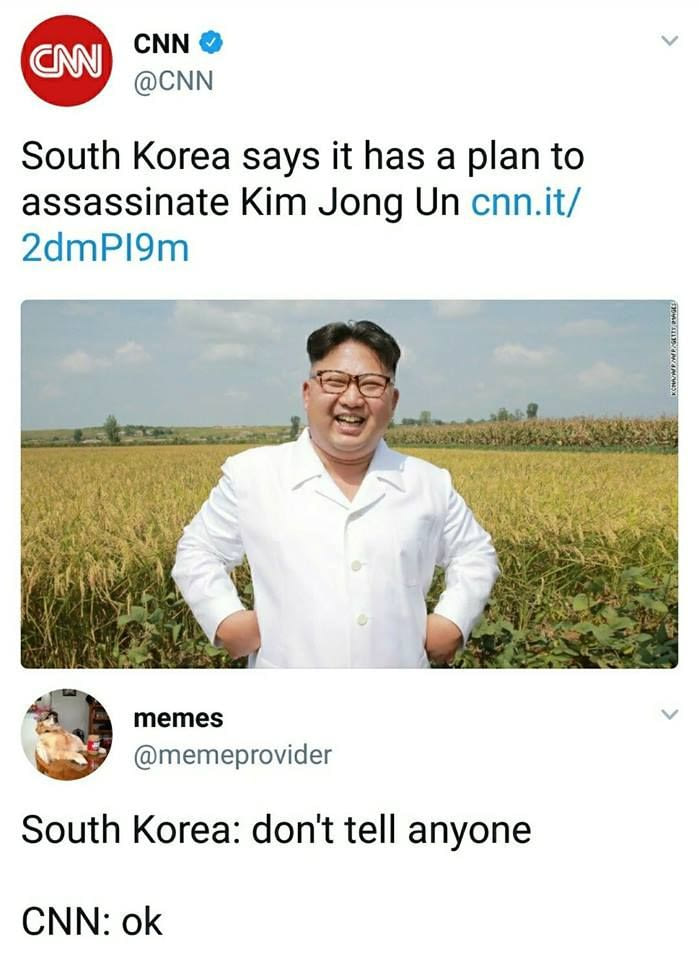The width and height of the screenshot is (699, 960).
Task: Follow the cnn.it/ shortened article link
Action: click(x=524, y=203)
